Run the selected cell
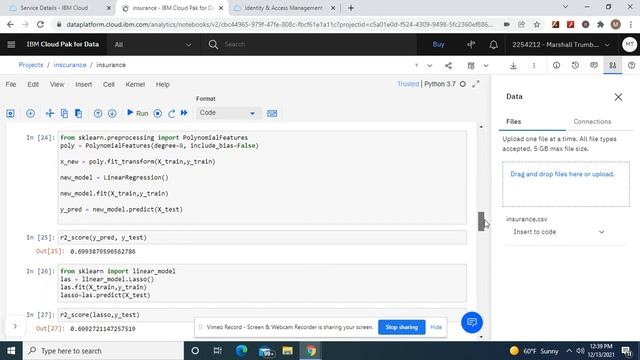The image size is (640, 360). click(138, 113)
